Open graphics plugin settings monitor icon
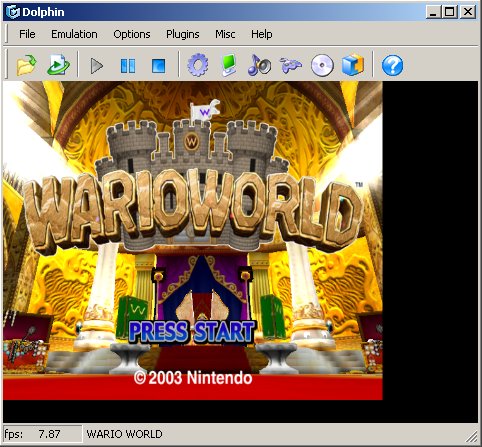This screenshot has width=482, height=447. (x=229, y=65)
